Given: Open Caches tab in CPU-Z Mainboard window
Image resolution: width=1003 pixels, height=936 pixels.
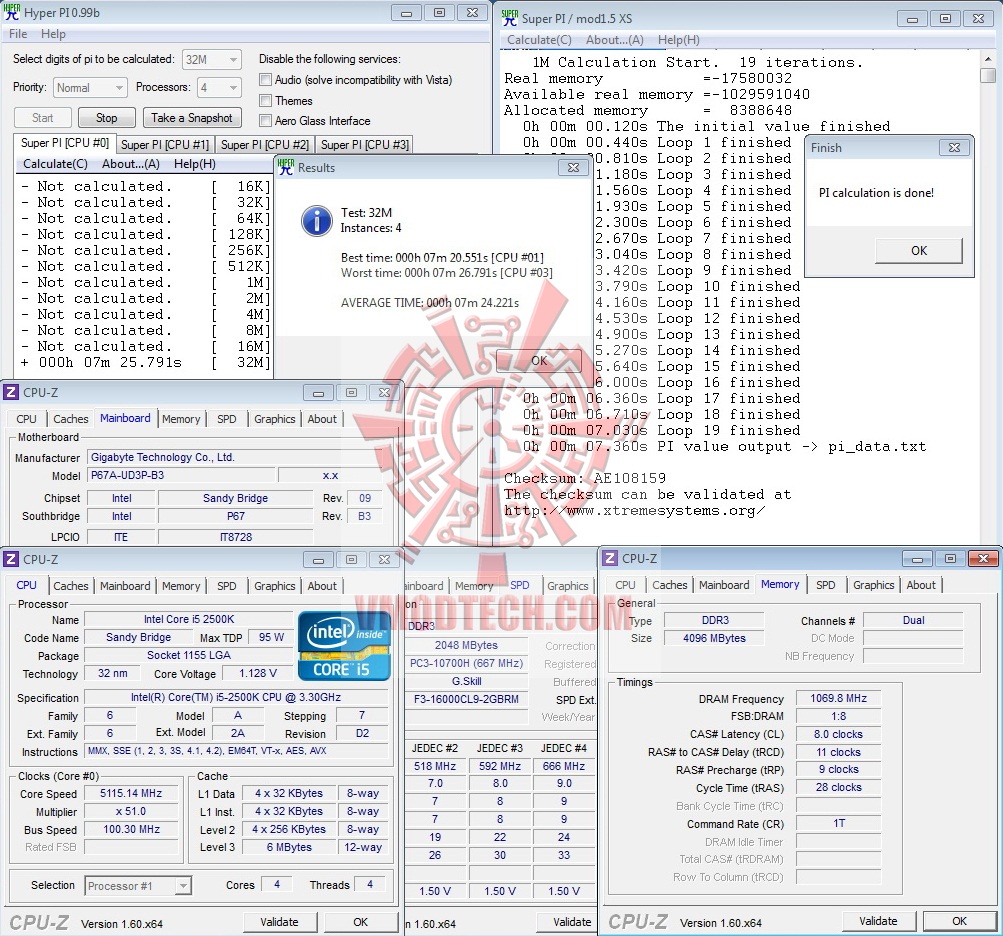Looking at the screenshot, I should click(x=70, y=419).
